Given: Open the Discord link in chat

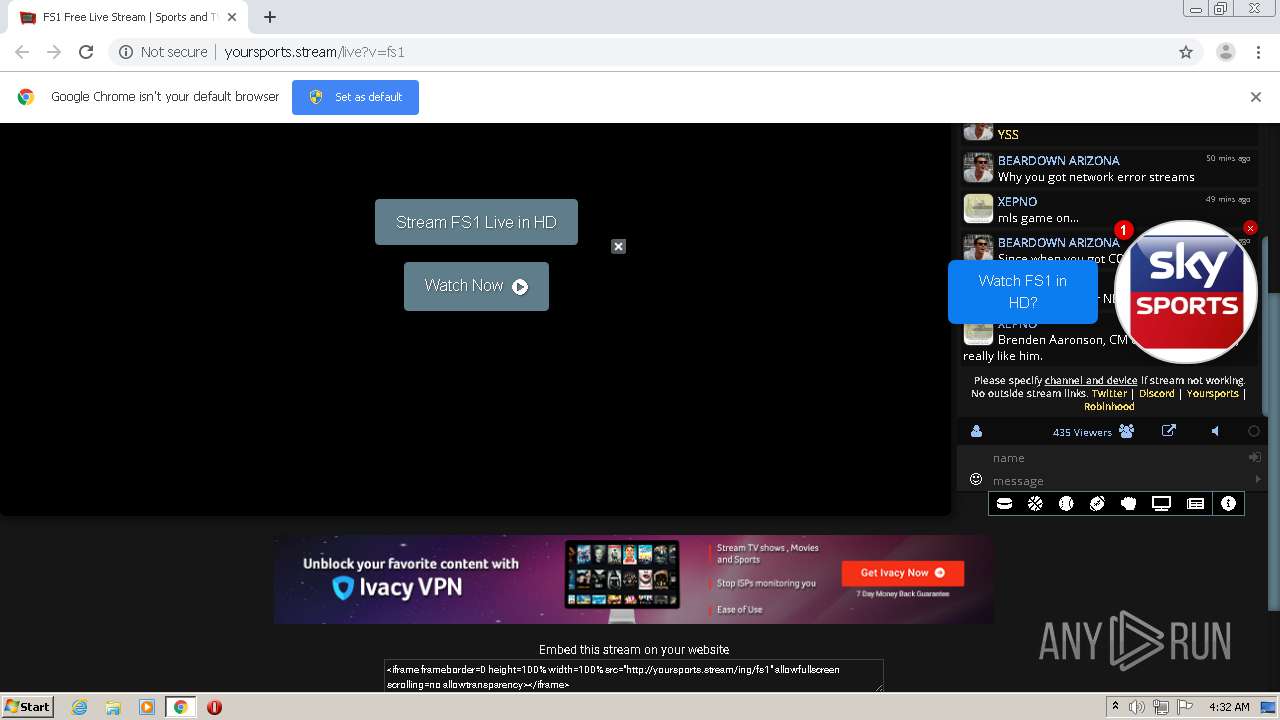Looking at the screenshot, I should [1156, 394].
